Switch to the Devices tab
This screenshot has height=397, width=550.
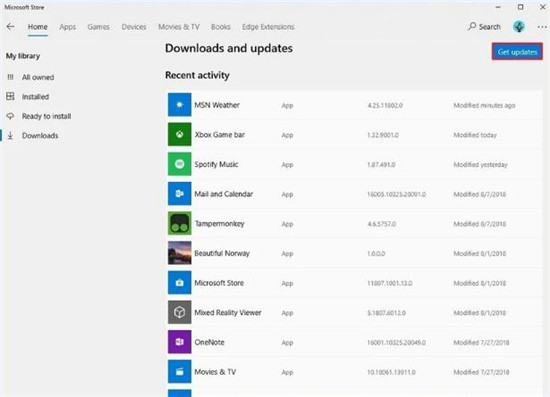coord(134,27)
